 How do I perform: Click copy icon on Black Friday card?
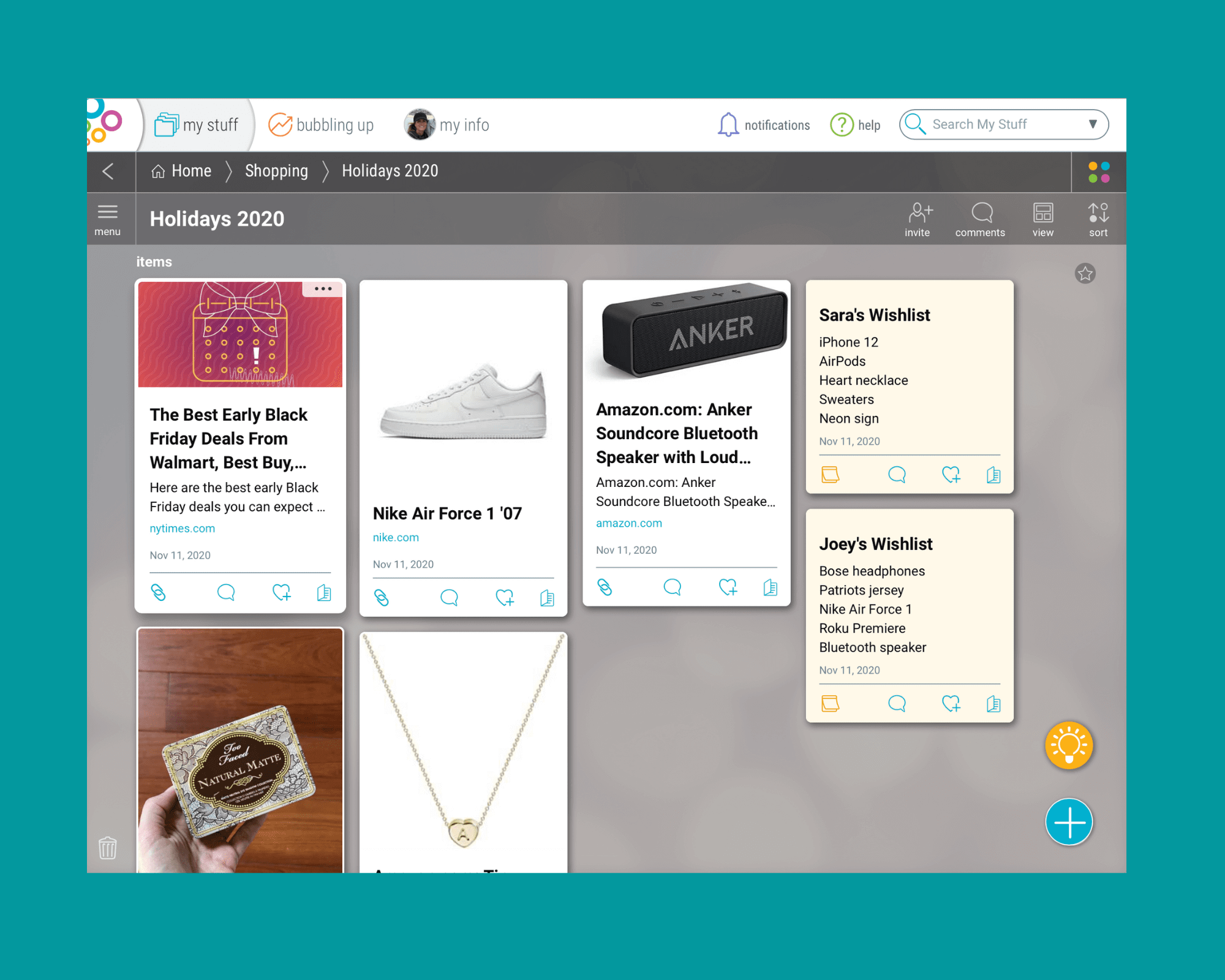click(x=324, y=592)
